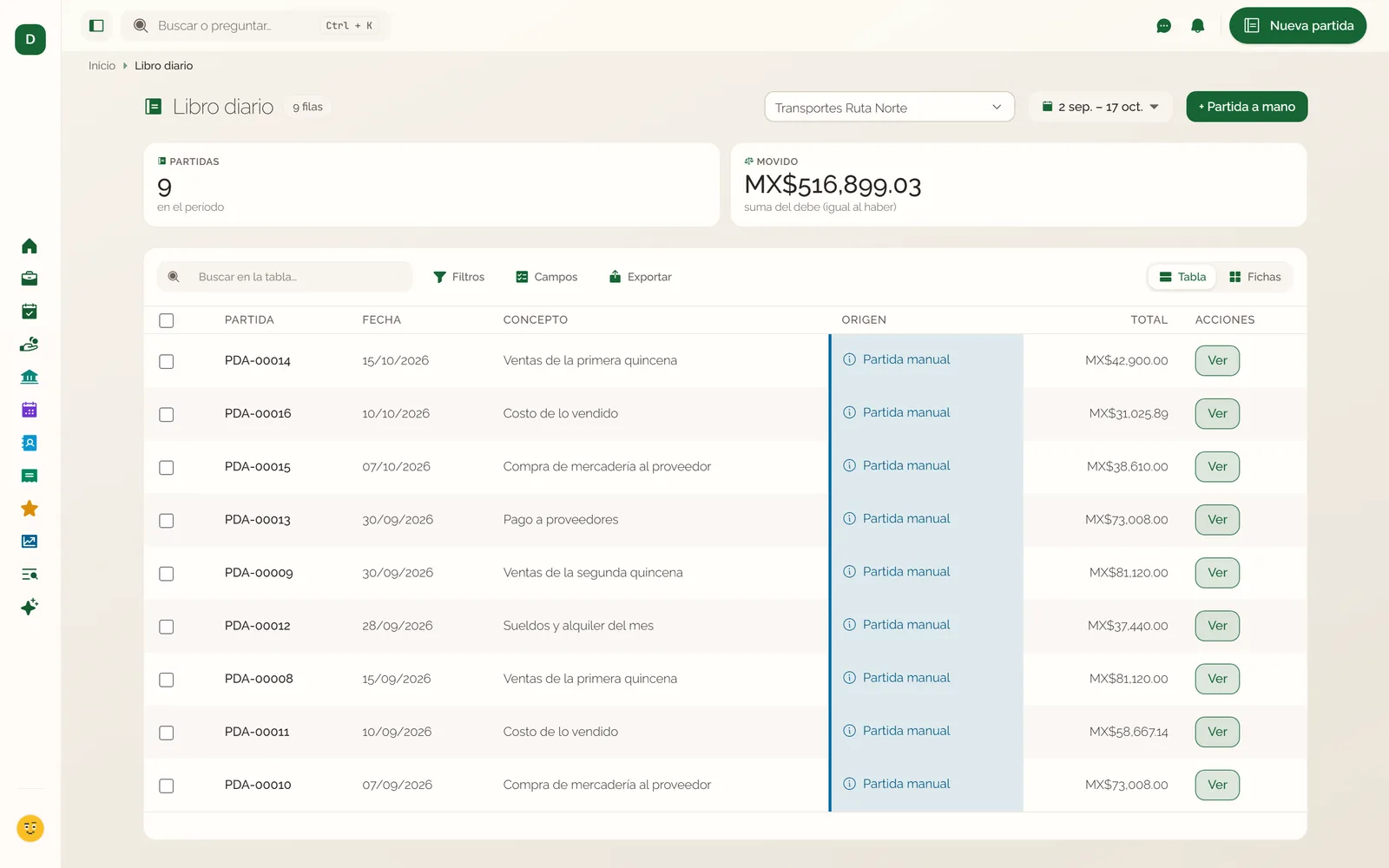The height and width of the screenshot is (868, 1389).
Task: Click the Buscar en la tabla field
Action: [x=285, y=277]
